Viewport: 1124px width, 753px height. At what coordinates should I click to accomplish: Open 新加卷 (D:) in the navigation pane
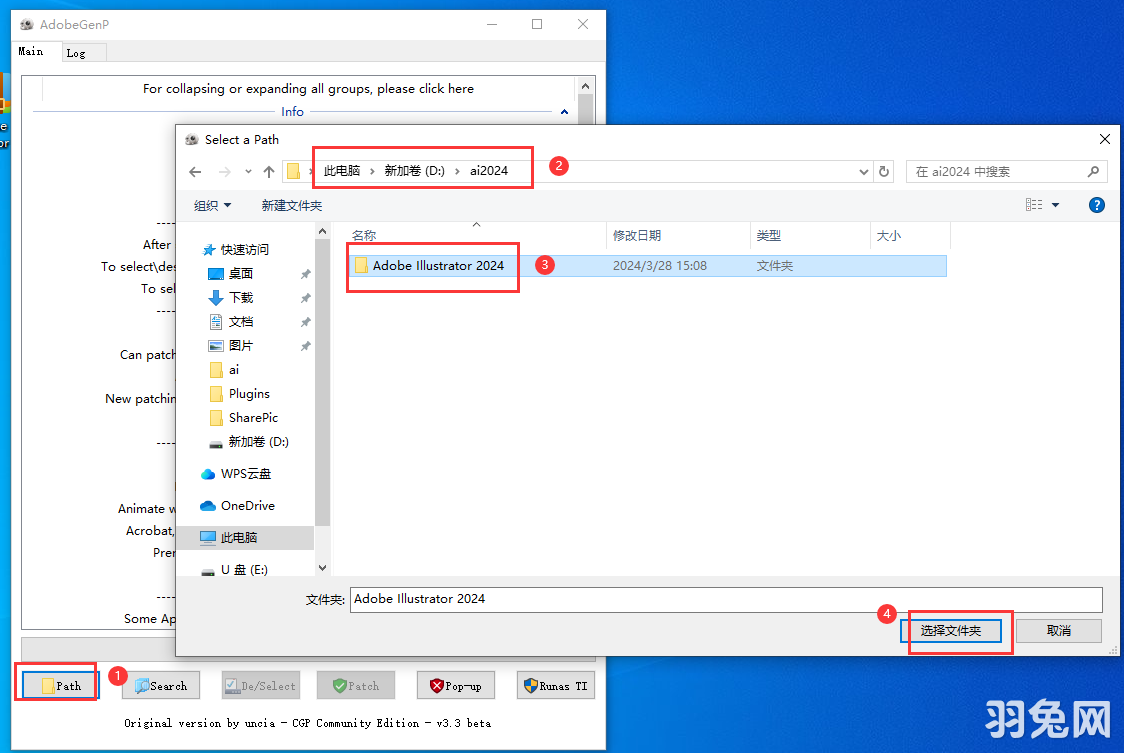(x=258, y=442)
